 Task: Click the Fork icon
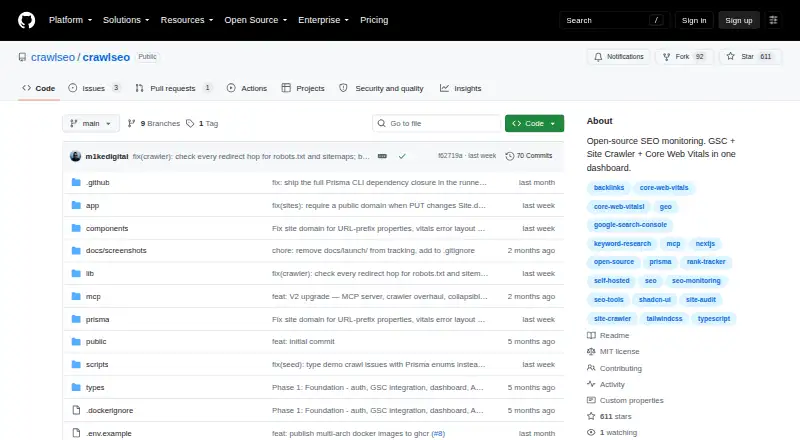(666, 57)
